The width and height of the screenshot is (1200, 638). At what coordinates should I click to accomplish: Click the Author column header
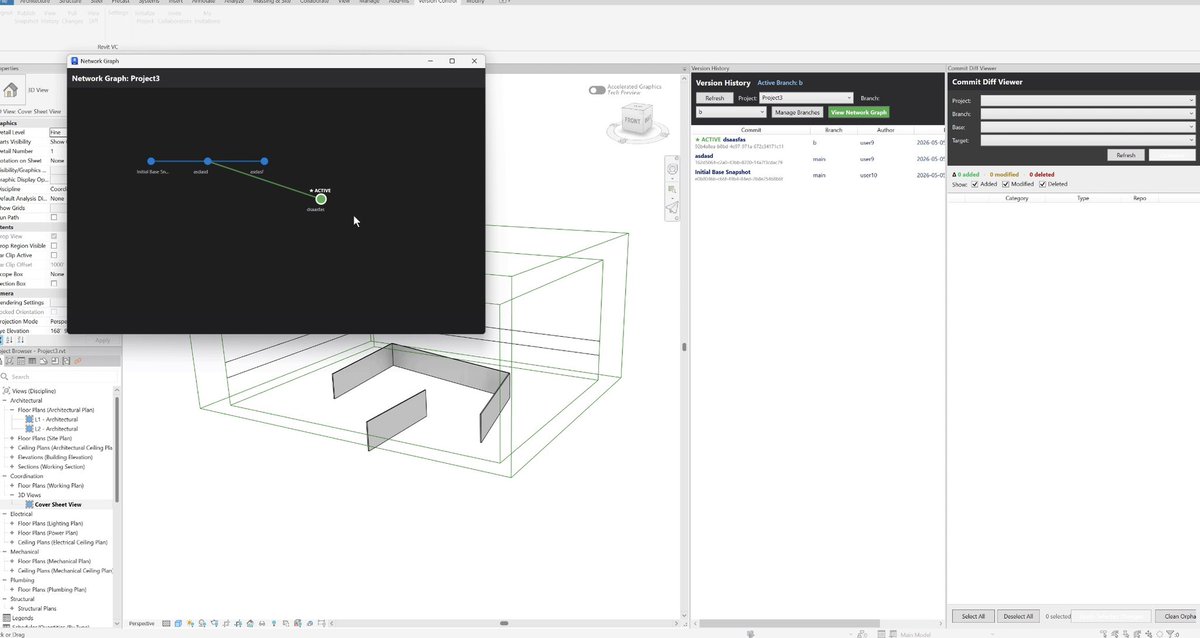click(885, 130)
